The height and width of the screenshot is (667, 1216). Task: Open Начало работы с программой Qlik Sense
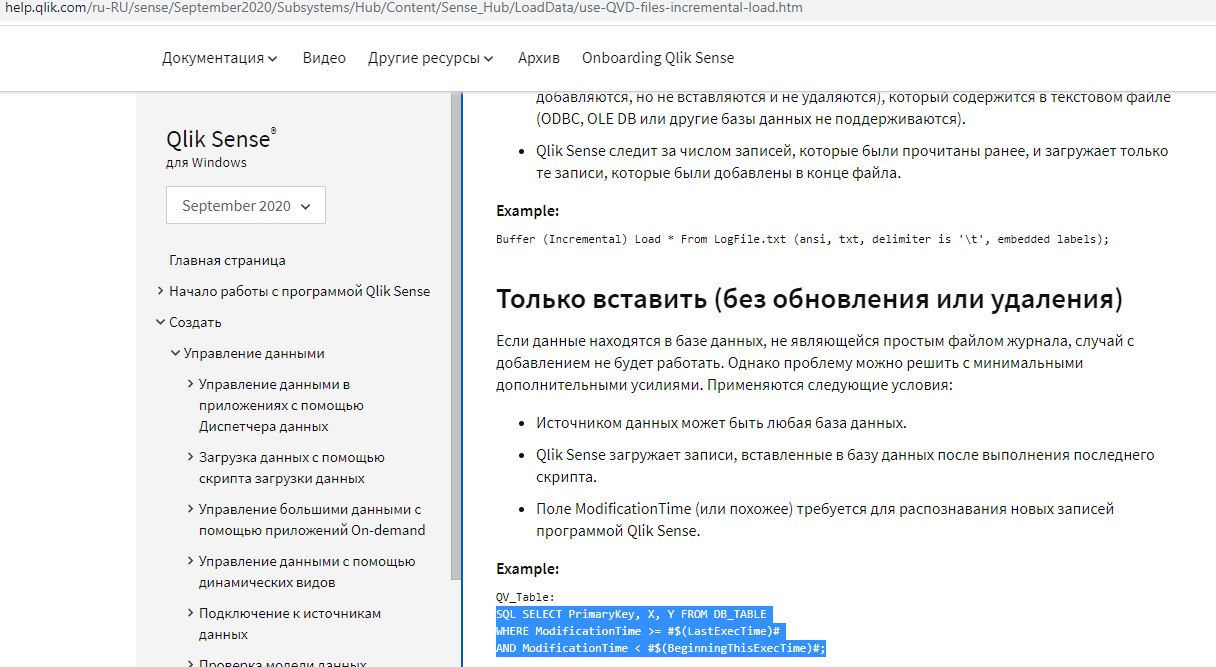[300, 291]
